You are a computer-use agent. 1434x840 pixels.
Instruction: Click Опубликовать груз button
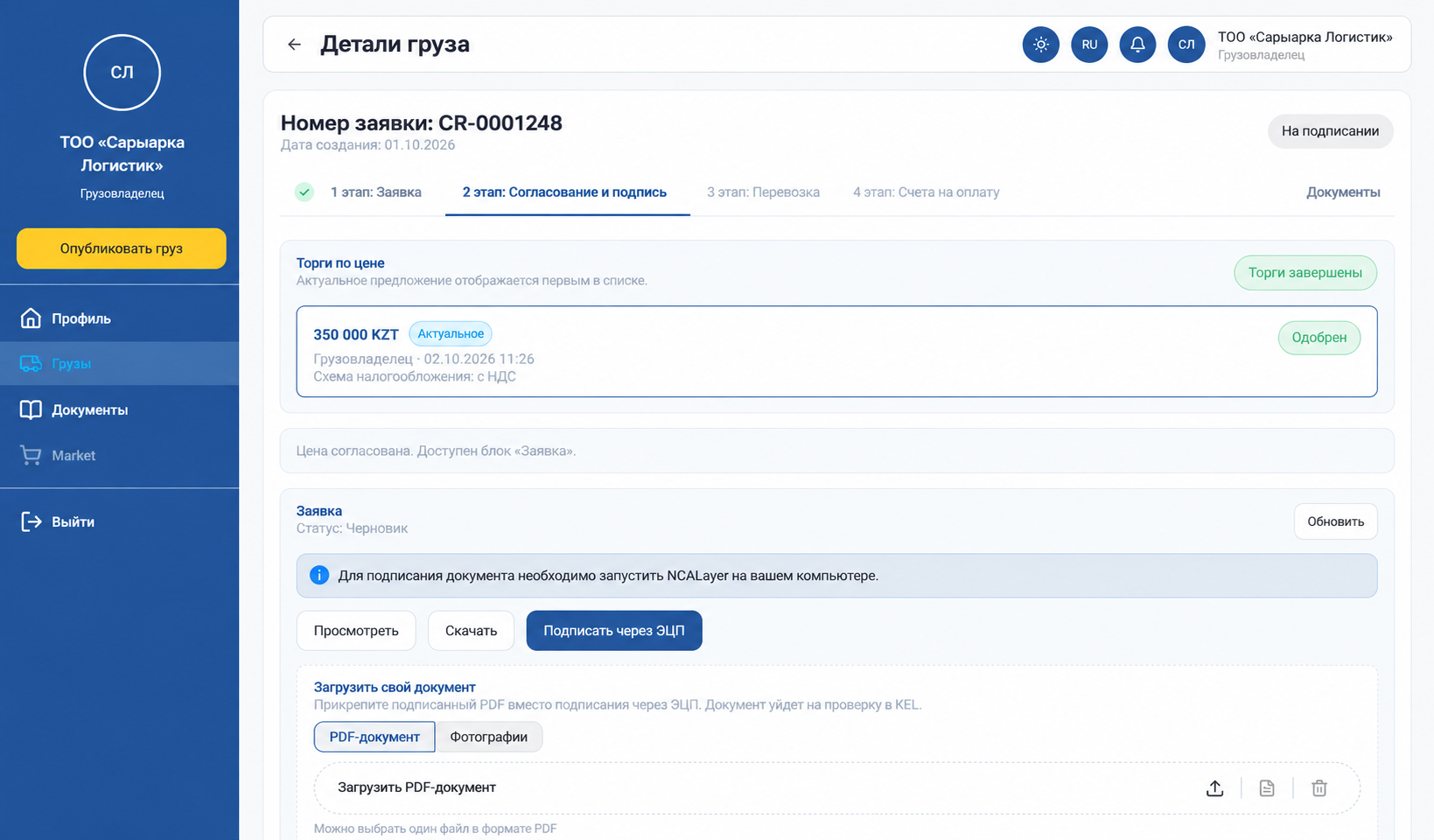click(x=122, y=248)
